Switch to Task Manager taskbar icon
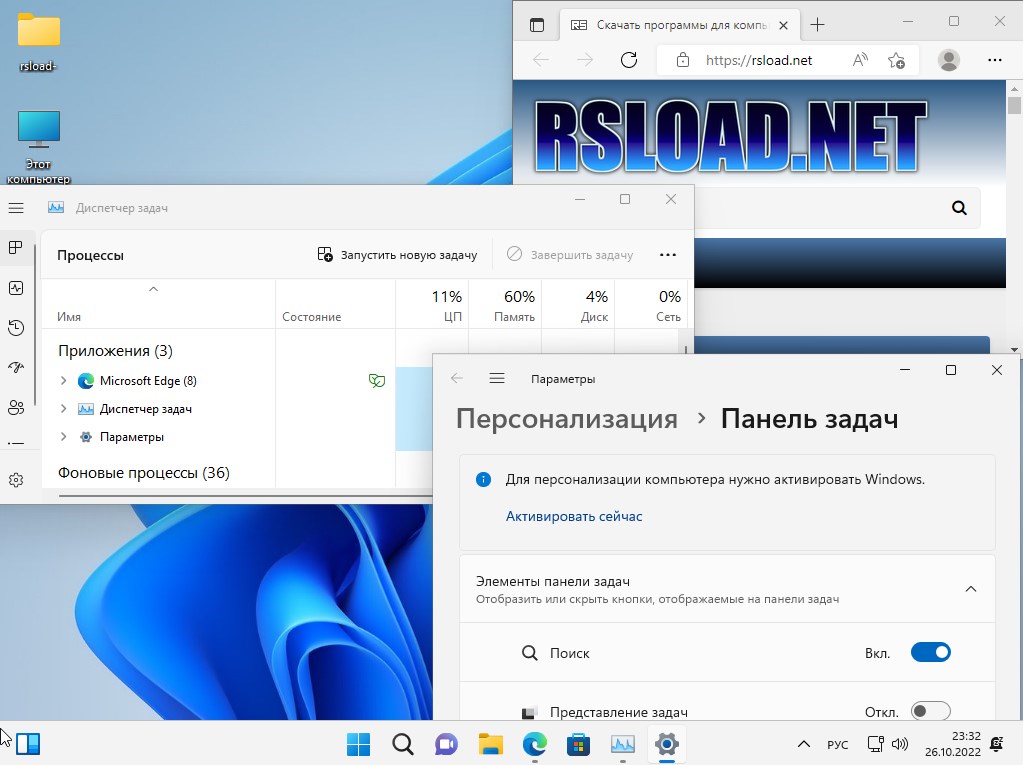 coord(622,743)
